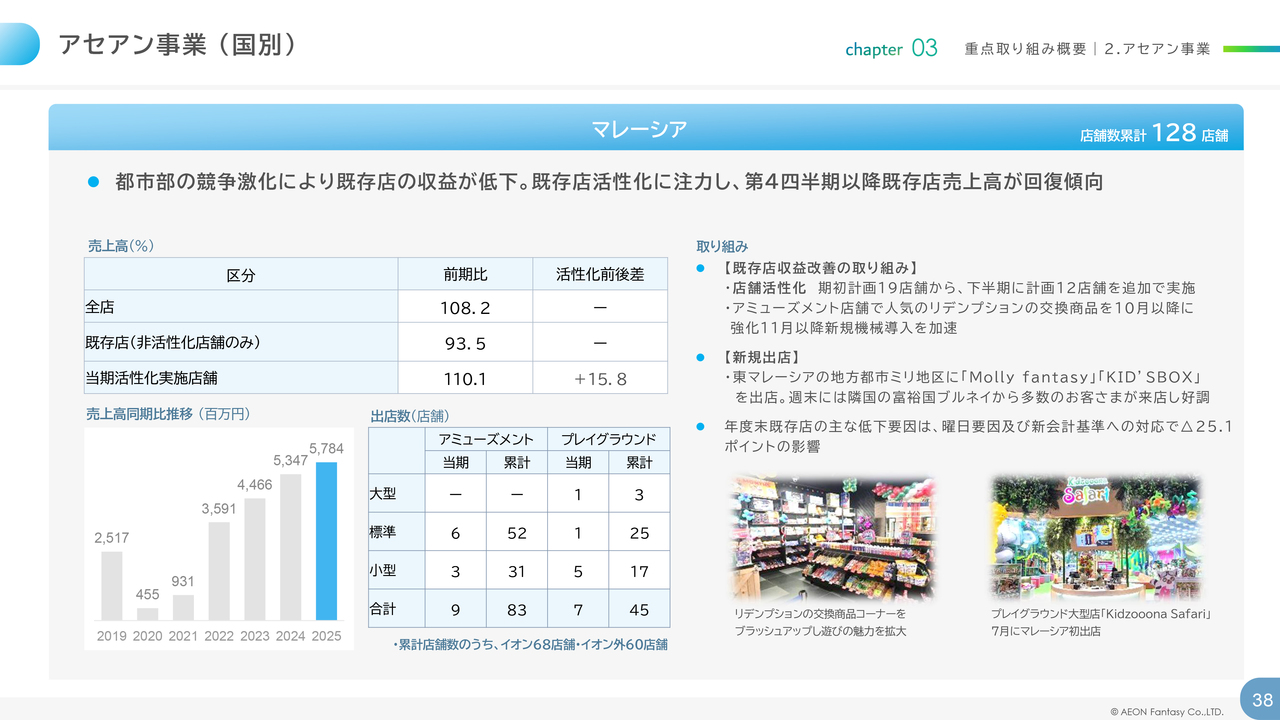This screenshot has height=720, width=1280.
Task: Select the プレイグラウンド header in store table
Action: click(608, 439)
